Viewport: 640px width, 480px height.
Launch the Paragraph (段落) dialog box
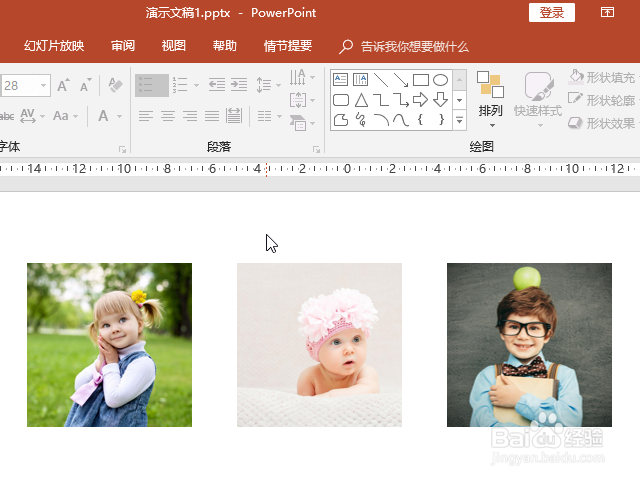click(316, 149)
